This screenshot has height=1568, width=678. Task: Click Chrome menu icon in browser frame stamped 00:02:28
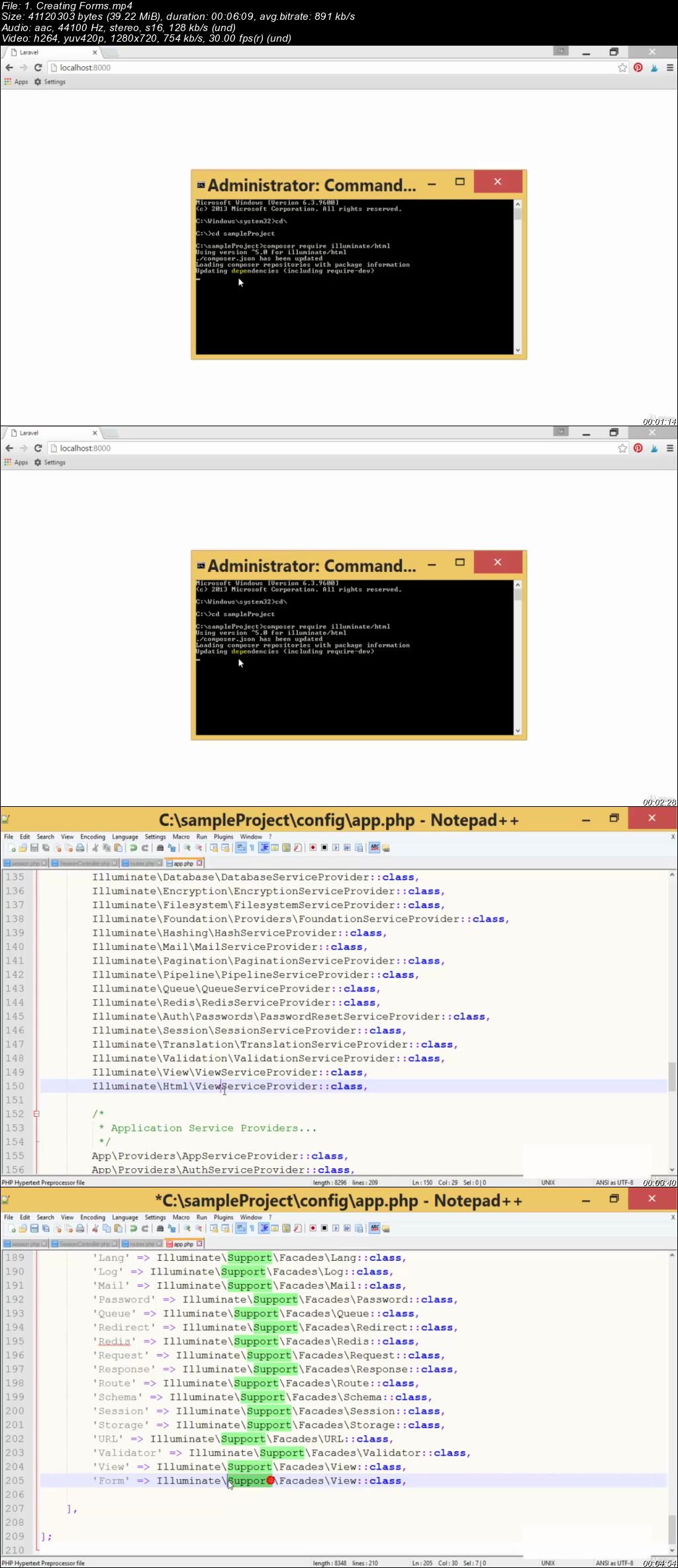[670, 448]
